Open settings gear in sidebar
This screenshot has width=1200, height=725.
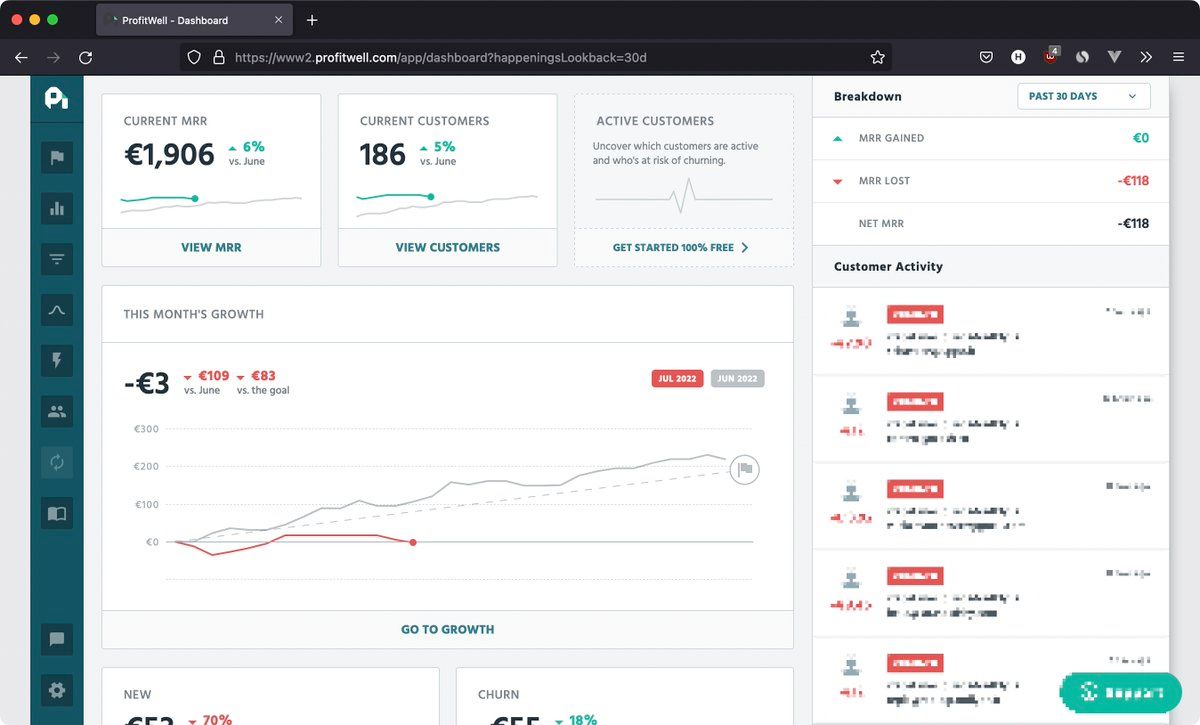point(57,690)
